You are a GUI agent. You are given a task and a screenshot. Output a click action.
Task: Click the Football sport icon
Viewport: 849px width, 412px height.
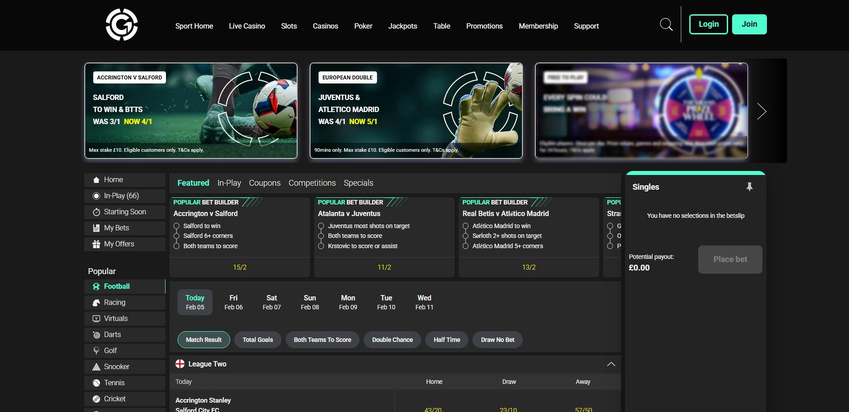pyautogui.click(x=96, y=286)
